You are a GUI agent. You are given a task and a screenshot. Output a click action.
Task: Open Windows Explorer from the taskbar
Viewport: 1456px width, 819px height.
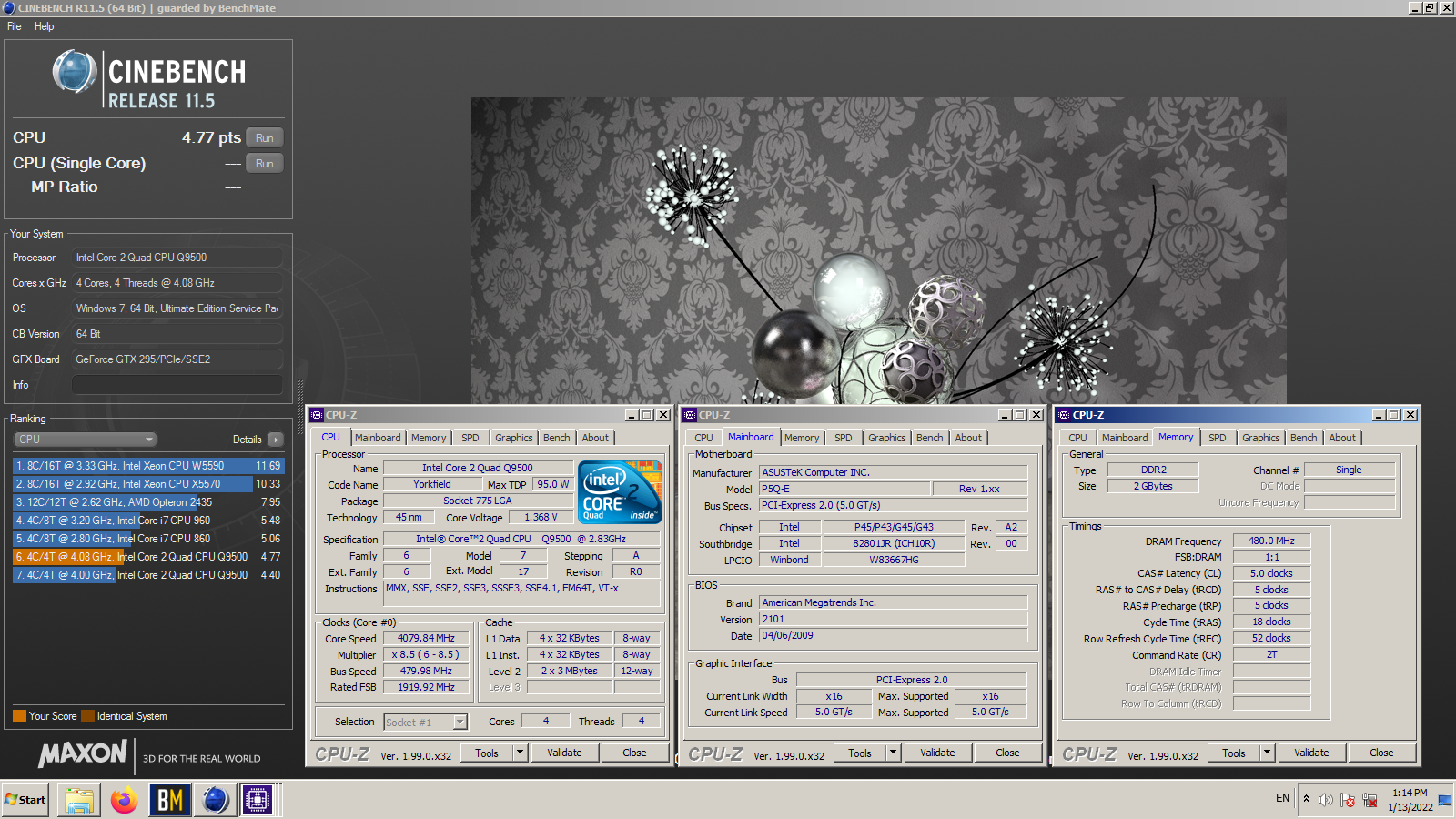[79, 800]
